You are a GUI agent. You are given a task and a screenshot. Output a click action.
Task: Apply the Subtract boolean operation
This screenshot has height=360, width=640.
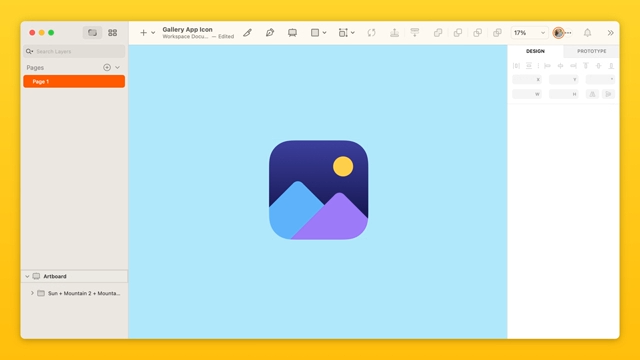point(458,33)
